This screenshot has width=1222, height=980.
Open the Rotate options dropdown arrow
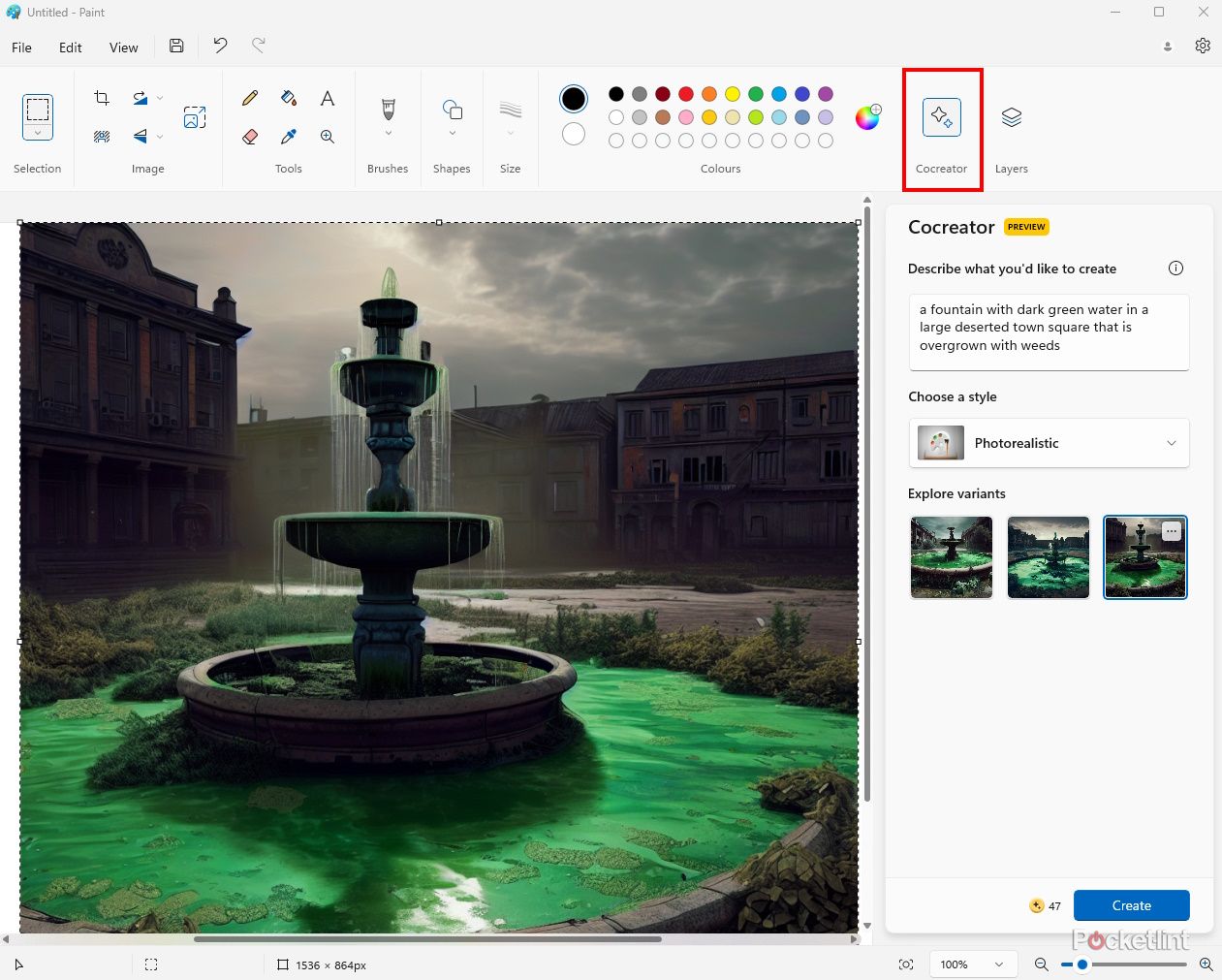pos(160,98)
